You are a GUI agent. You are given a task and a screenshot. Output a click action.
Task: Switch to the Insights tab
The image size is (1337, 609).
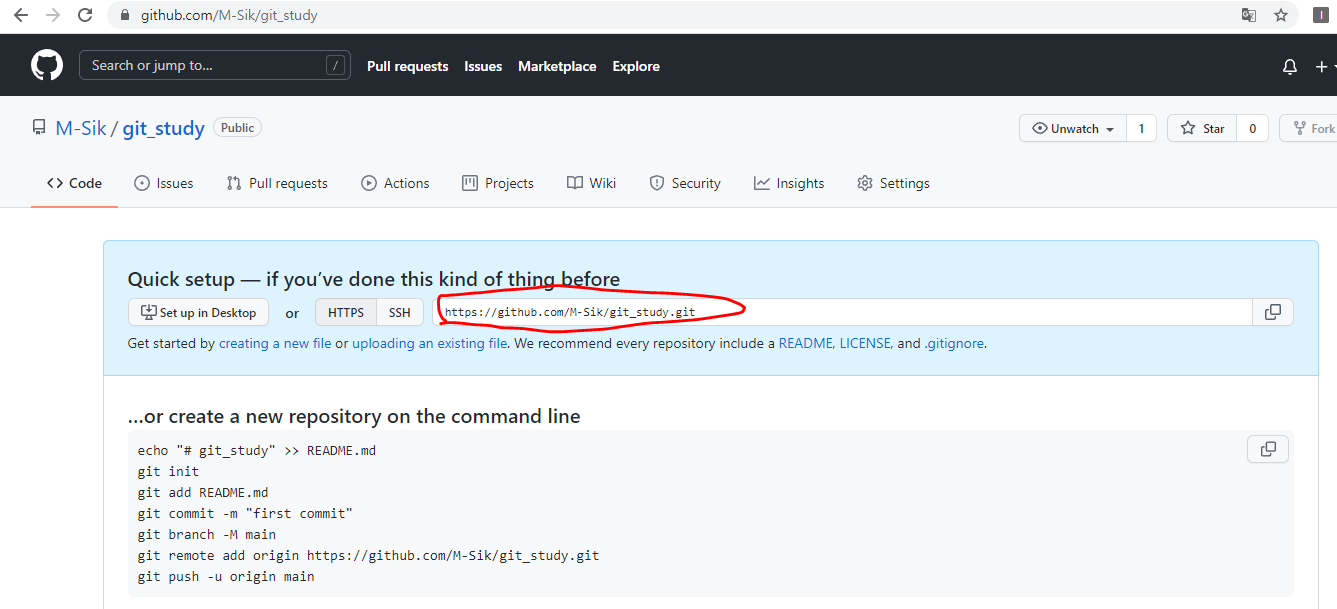[789, 183]
